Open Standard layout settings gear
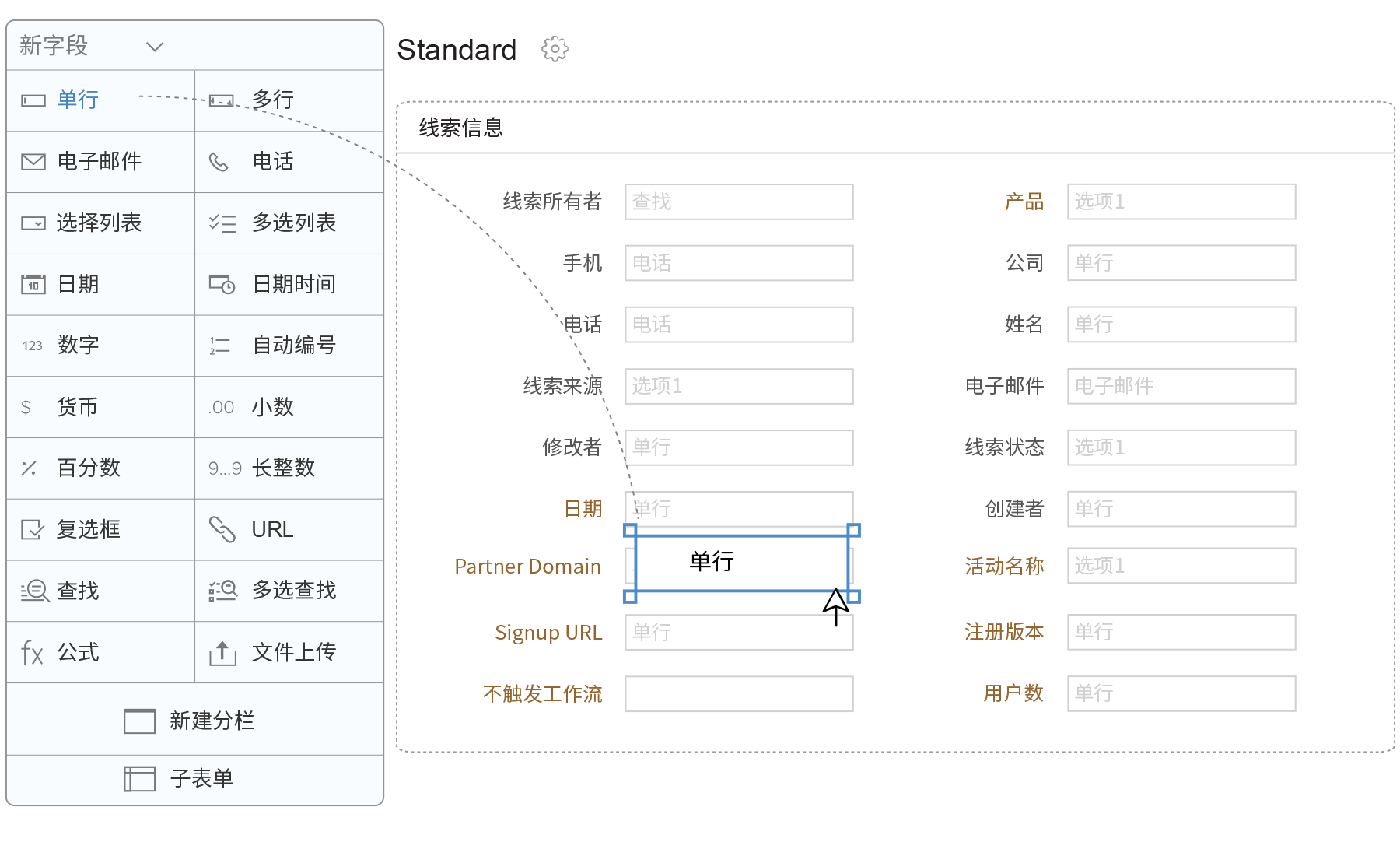Image resolution: width=1400 pixels, height=849 pixels. coord(555,49)
